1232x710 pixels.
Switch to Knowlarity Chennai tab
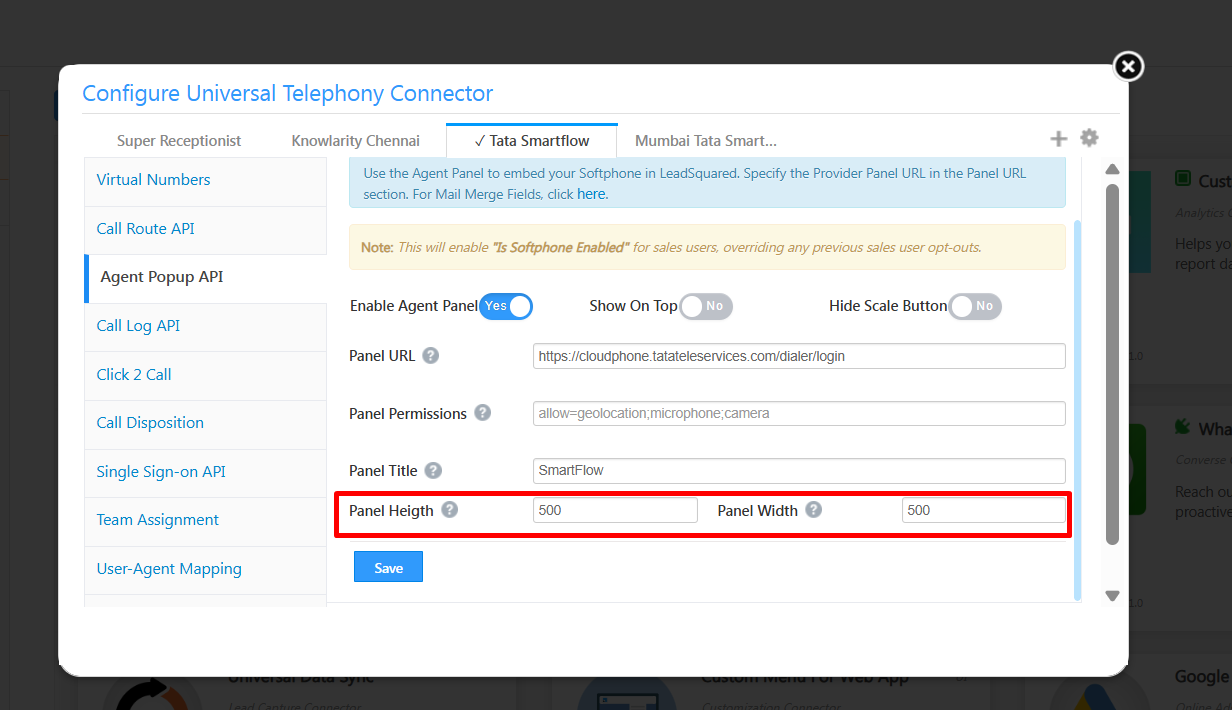pos(356,141)
